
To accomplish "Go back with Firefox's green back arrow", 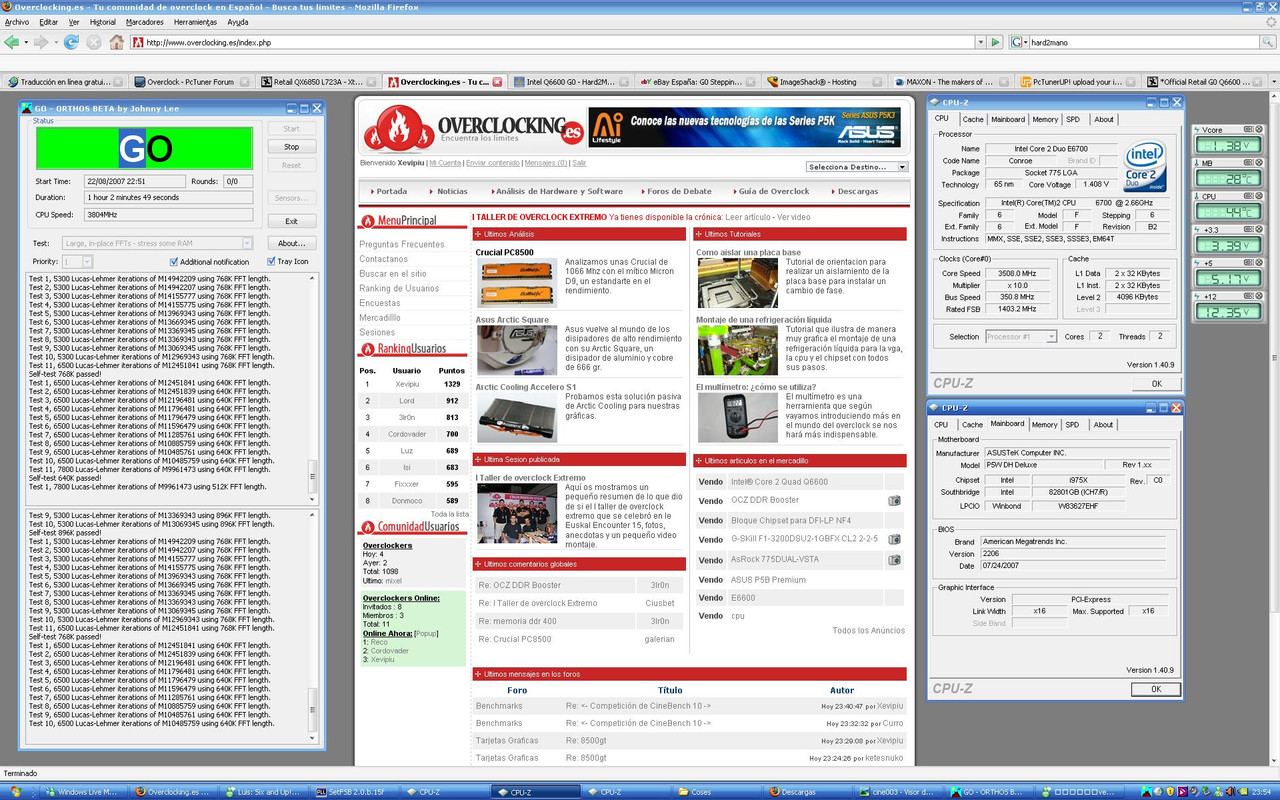I will [x=11, y=42].
